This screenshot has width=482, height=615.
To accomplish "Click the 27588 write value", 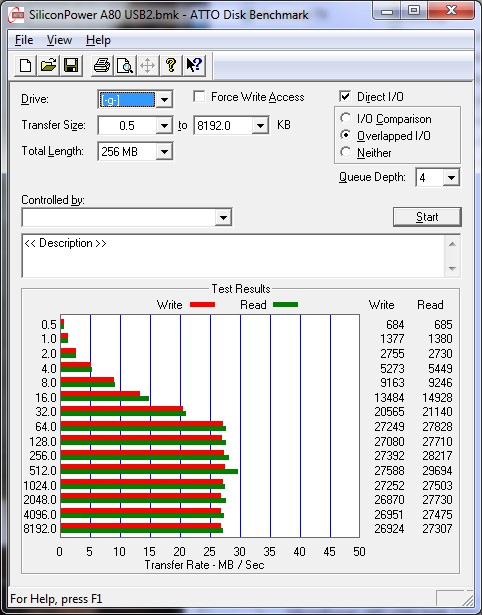I will click(389, 470).
